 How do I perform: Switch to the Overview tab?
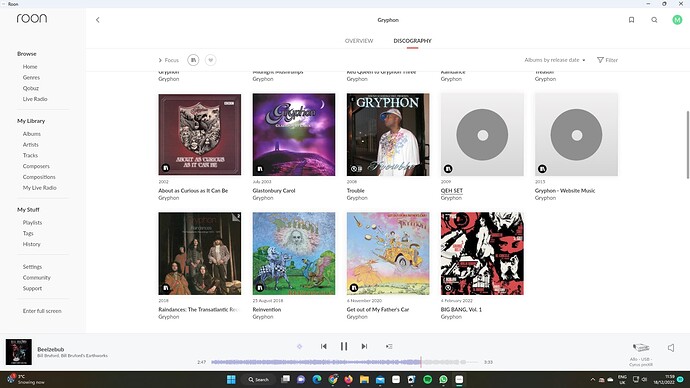[x=359, y=40]
